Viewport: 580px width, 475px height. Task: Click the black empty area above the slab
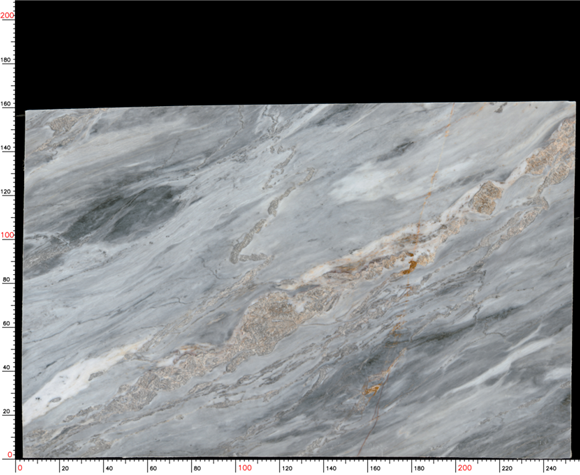pos(296,52)
